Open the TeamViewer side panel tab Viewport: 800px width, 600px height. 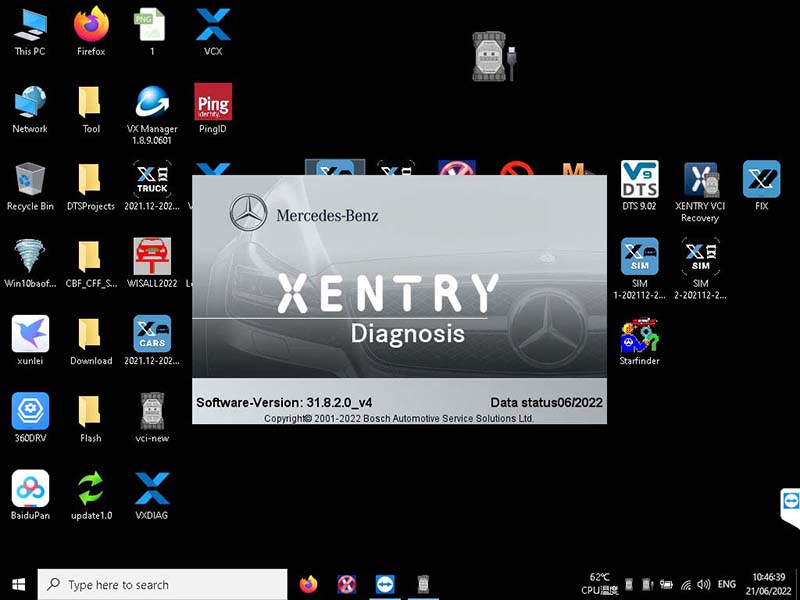790,506
